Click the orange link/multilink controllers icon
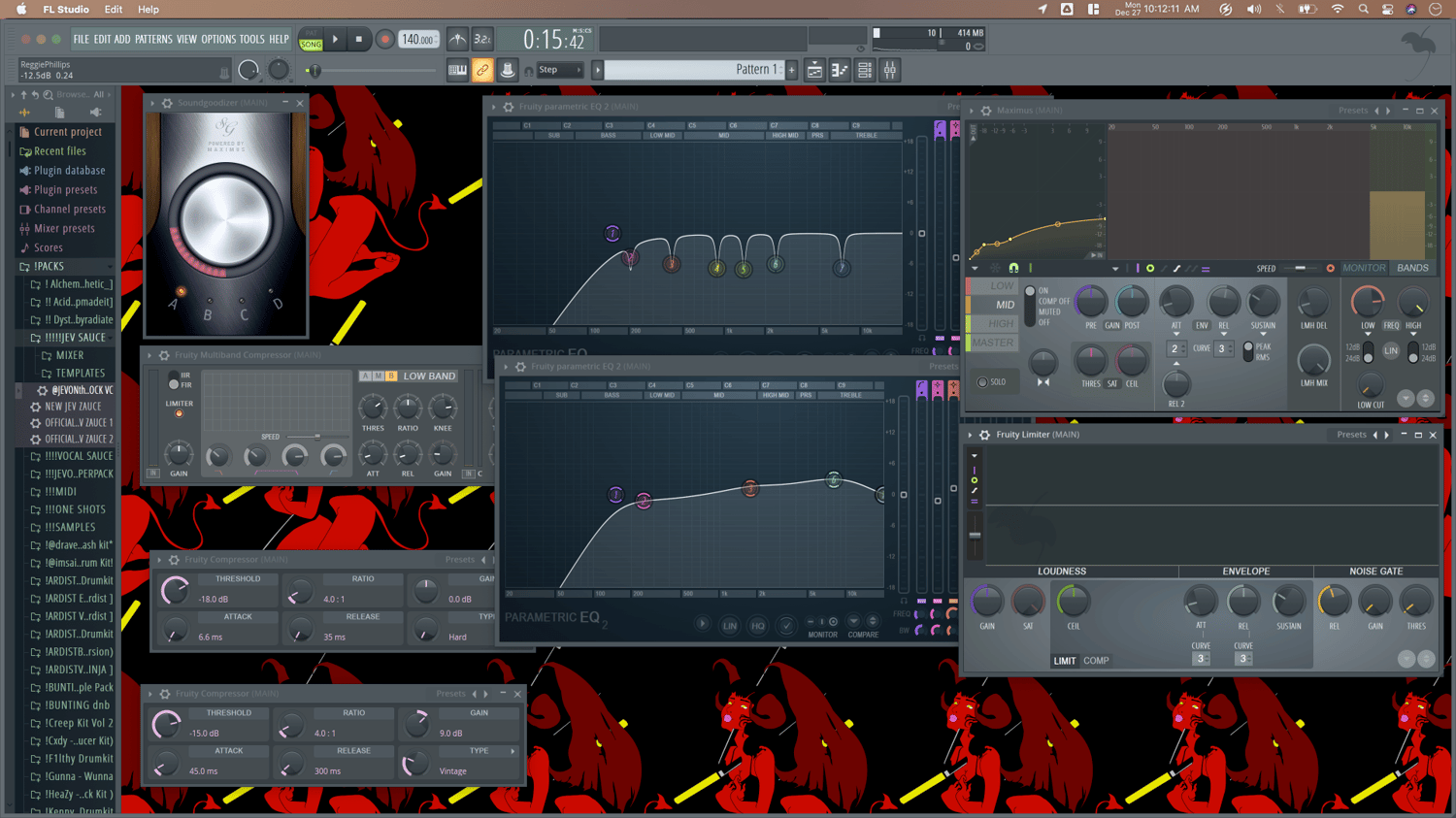 click(482, 70)
